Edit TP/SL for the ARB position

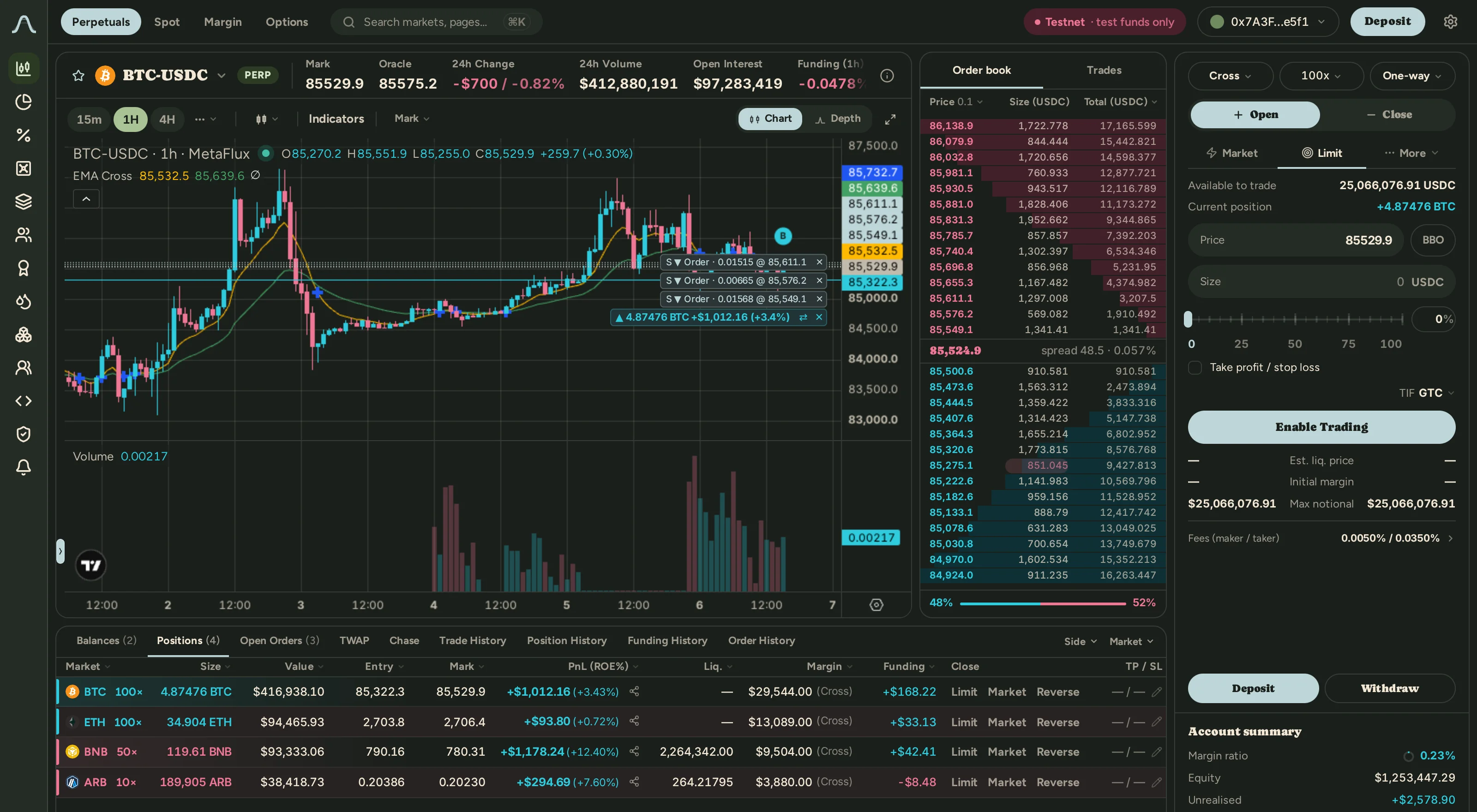point(1157,782)
